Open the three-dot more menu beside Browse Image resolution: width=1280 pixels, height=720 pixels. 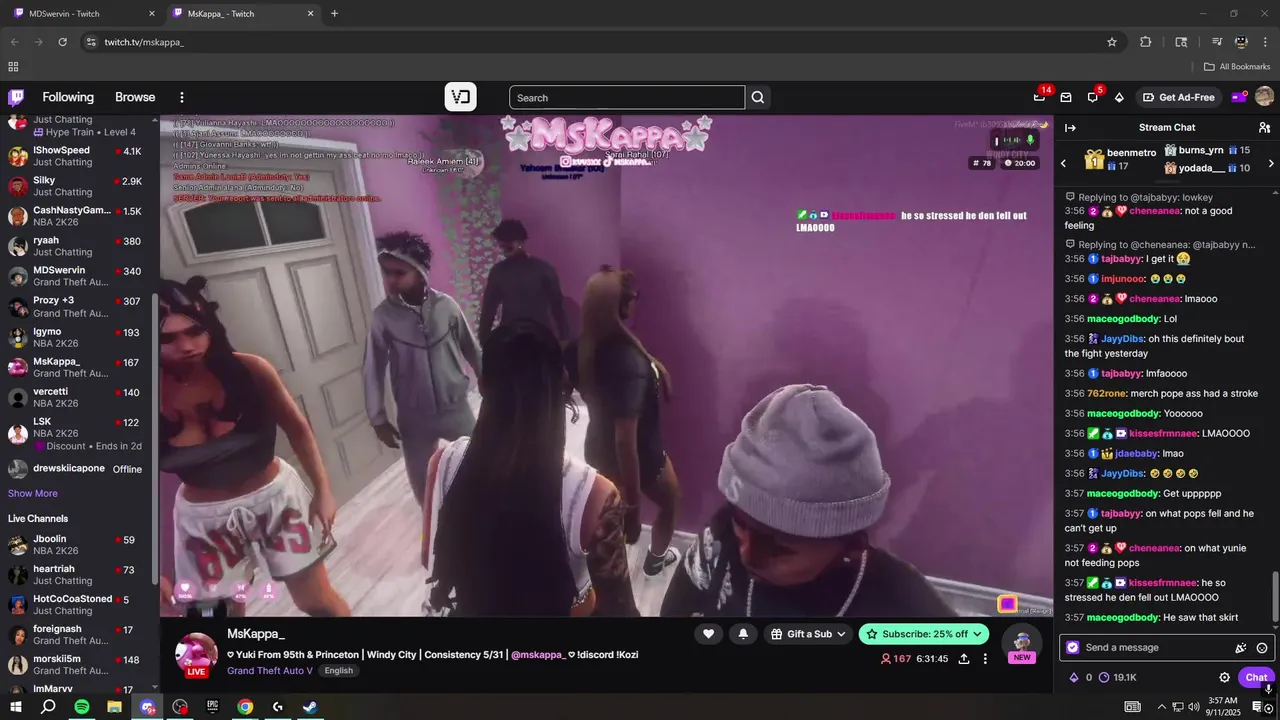click(x=182, y=97)
